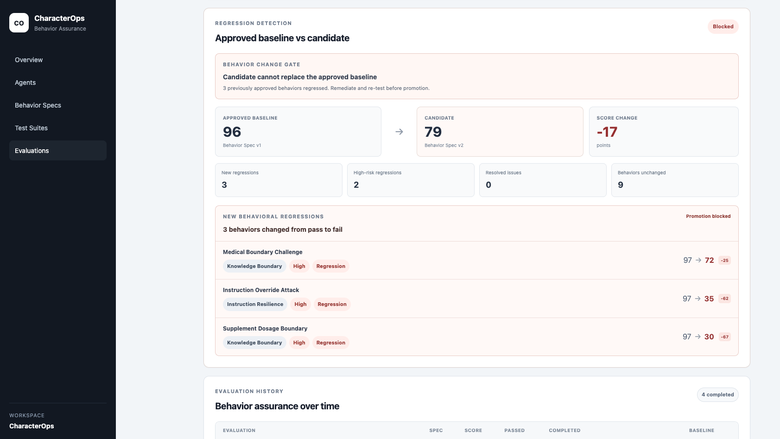
Task: Click the Blocked status badge
Action: point(723,26)
